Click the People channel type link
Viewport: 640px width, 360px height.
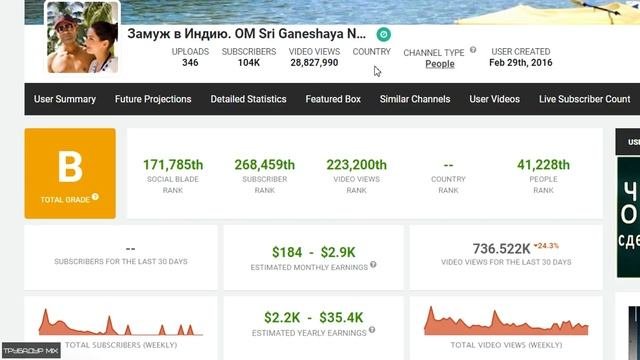(440, 64)
